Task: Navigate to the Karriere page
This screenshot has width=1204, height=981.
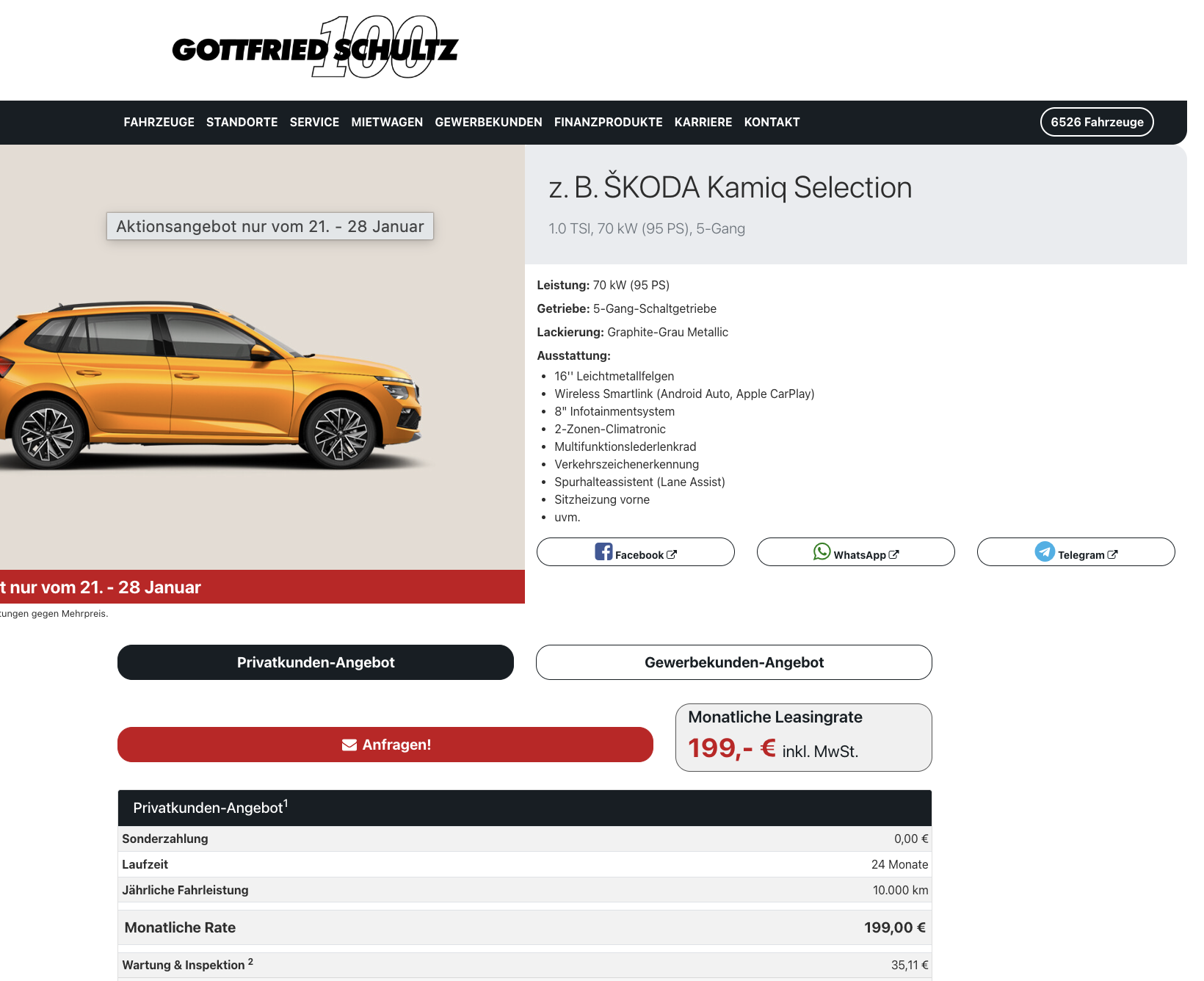Action: click(x=703, y=122)
